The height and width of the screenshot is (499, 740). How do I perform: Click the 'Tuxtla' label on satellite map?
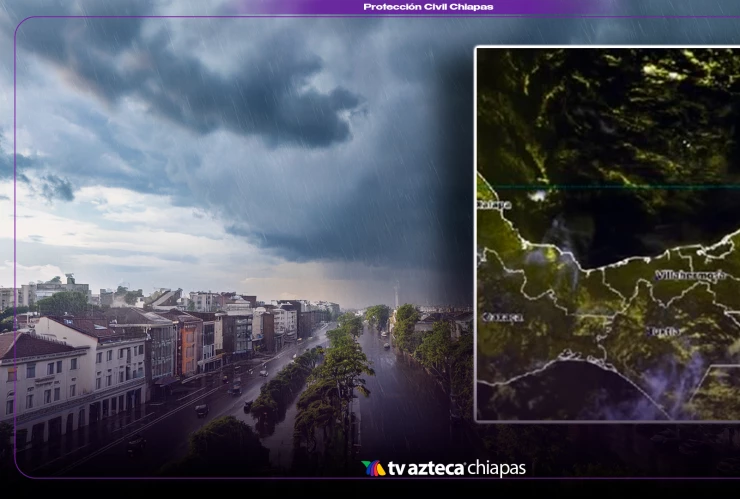point(665,331)
